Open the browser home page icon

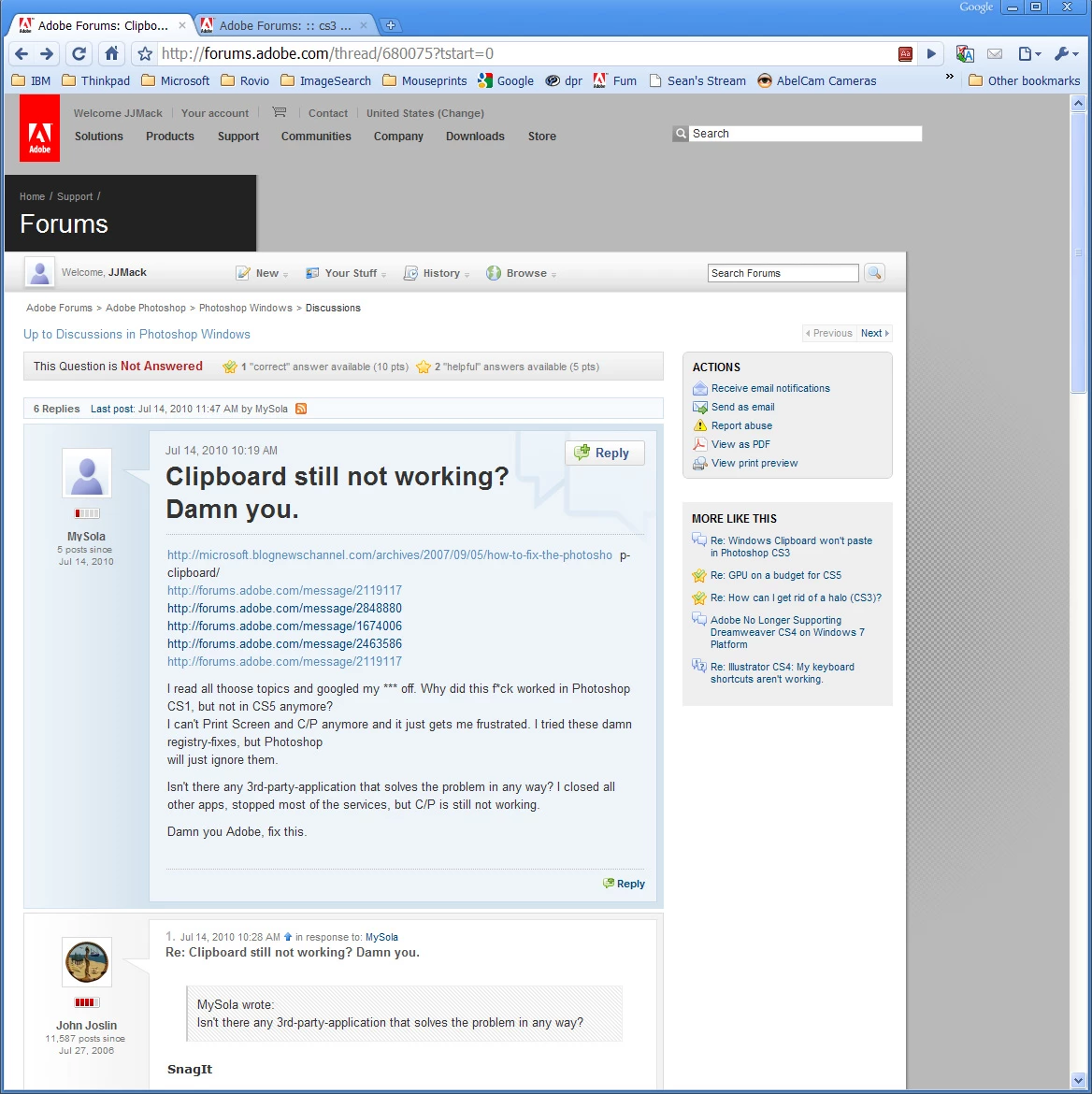click(111, 53)
